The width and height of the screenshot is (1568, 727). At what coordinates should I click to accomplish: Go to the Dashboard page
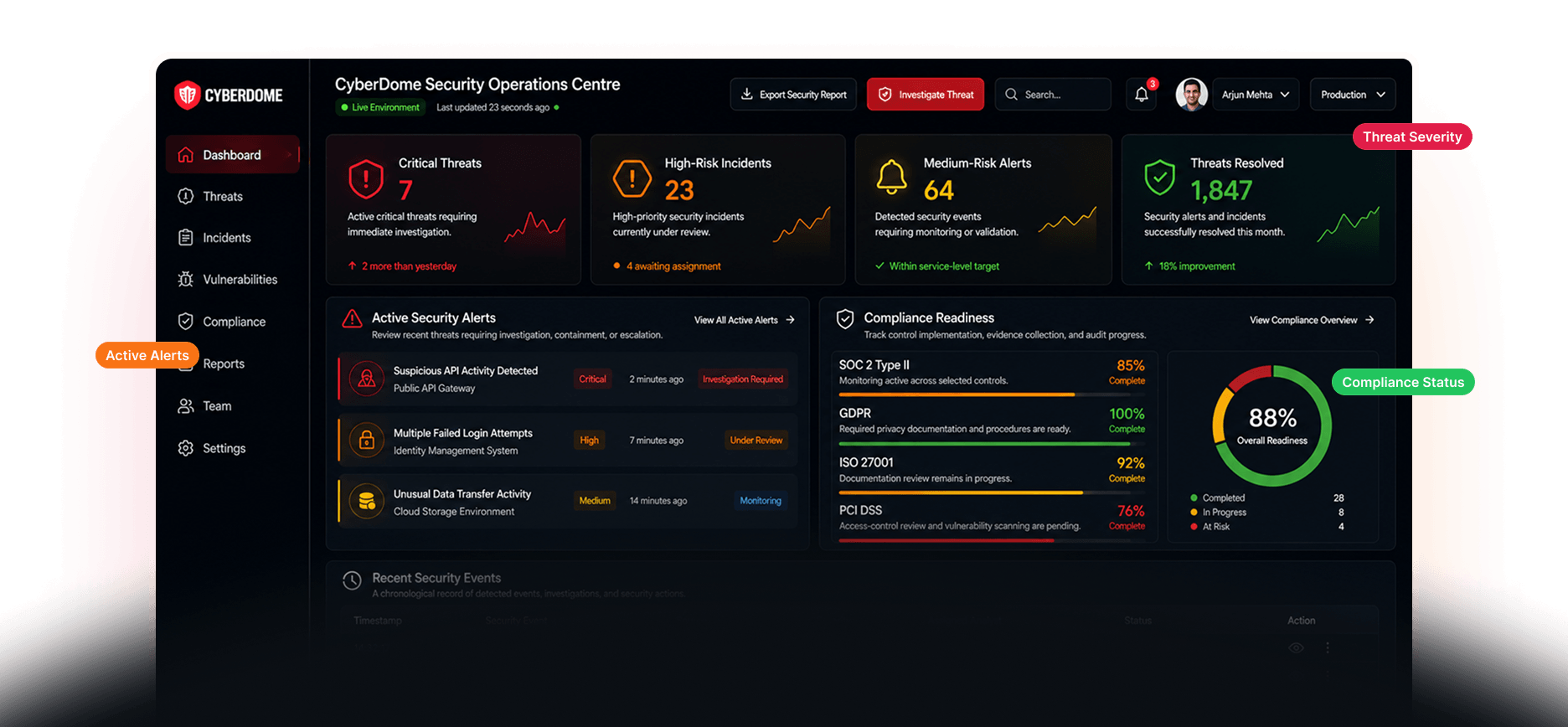[232, 155]
